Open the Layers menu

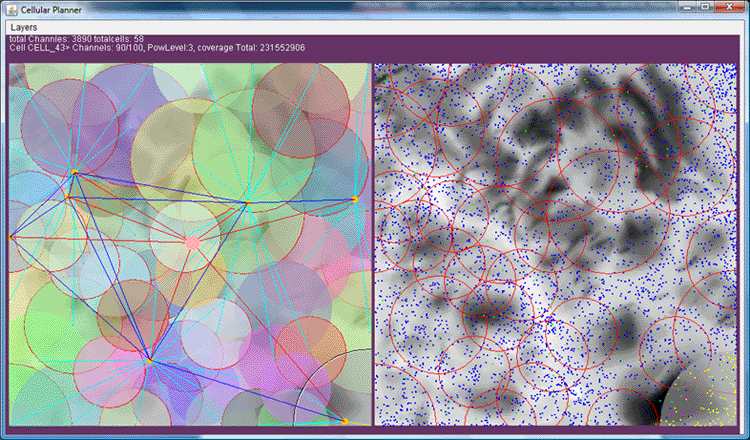click(24, 27)
